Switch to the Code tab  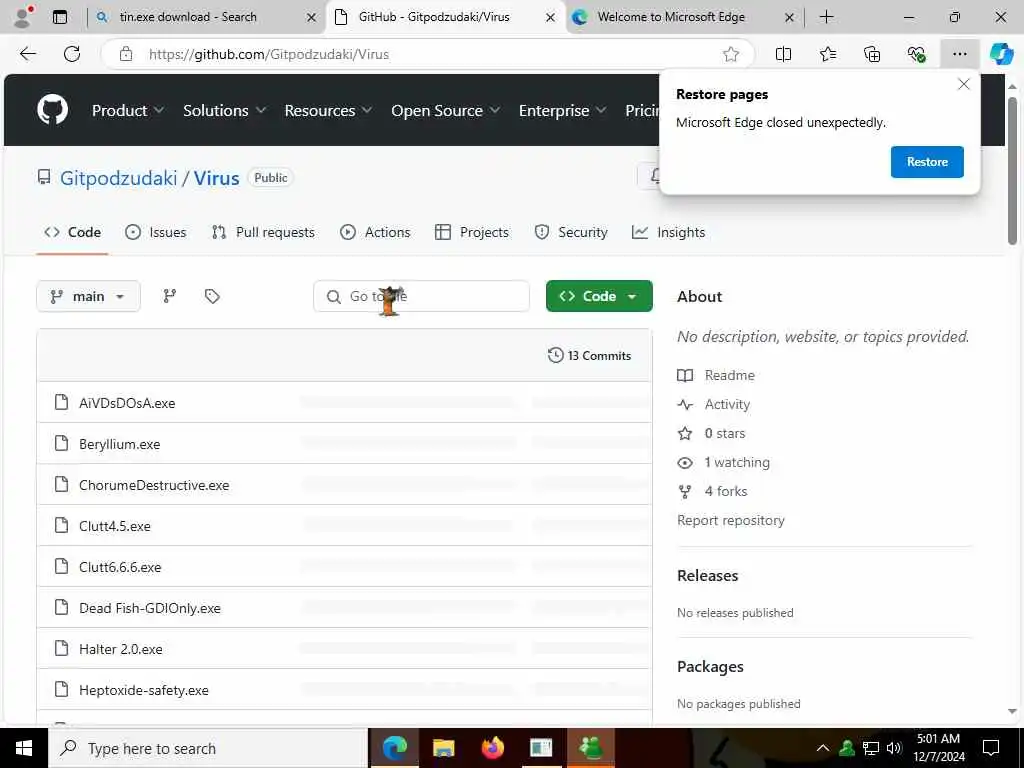point(72,232)
